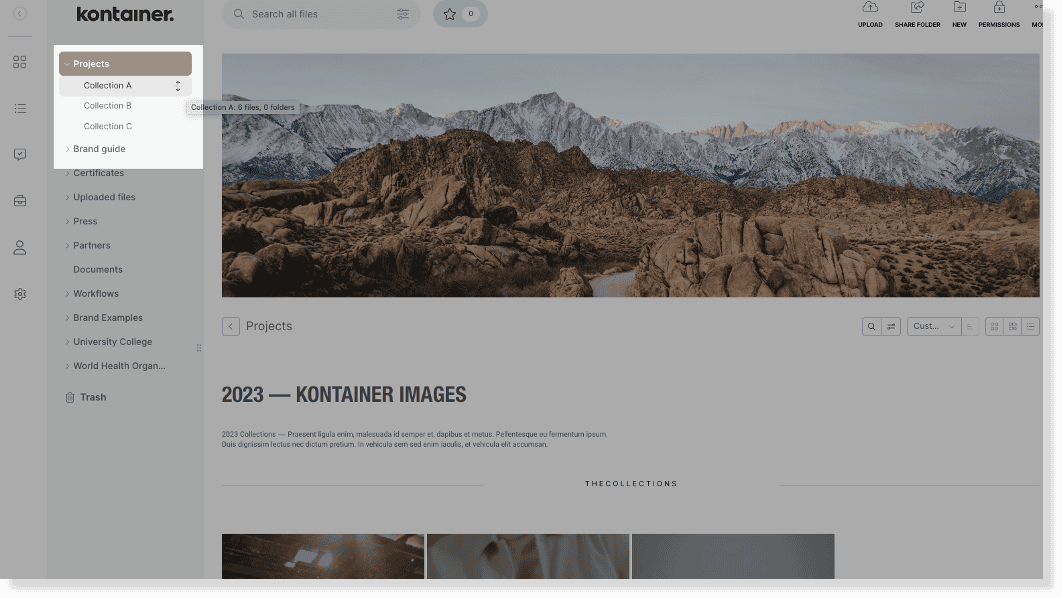Create a folder with the New icon
1062x598 pixels.
coord(959,12)
